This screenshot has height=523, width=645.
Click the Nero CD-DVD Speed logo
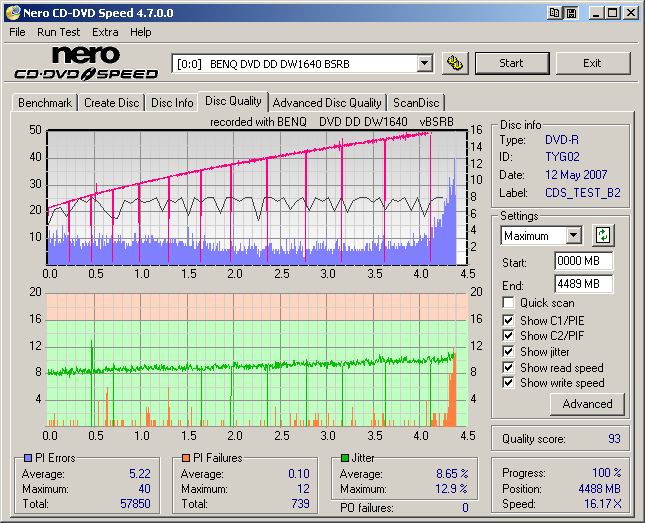(86, 63)
